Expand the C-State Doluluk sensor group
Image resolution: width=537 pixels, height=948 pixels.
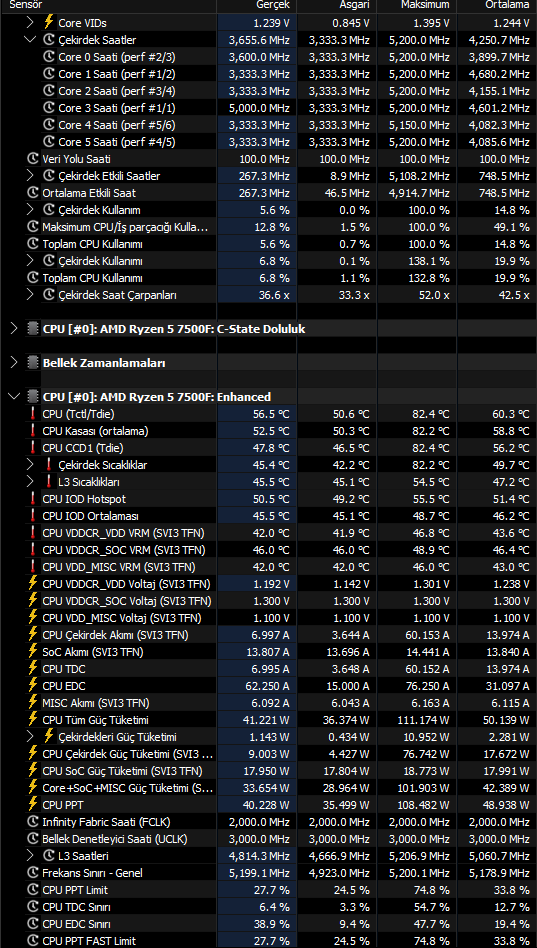[x=14, y=329]
